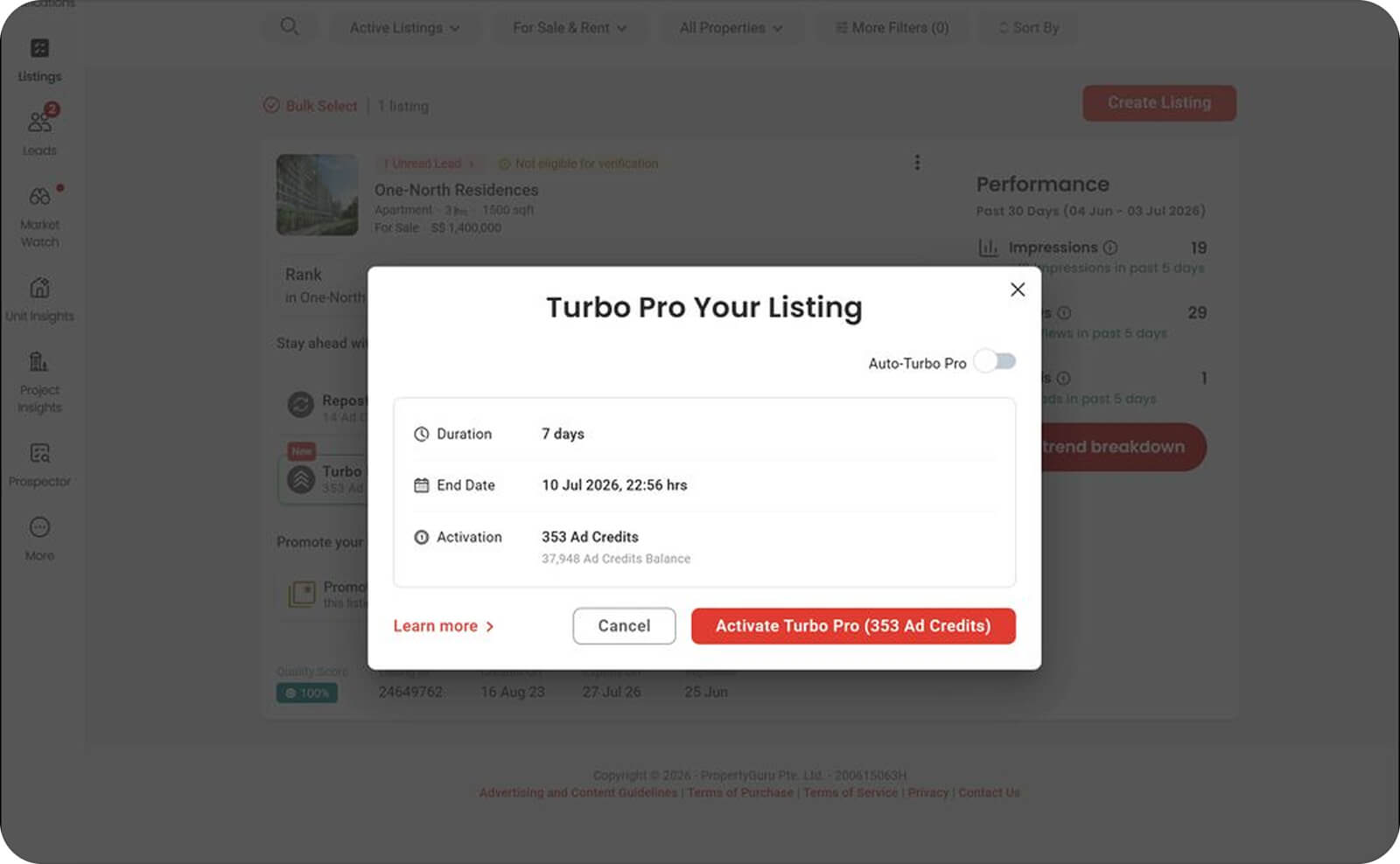Open the Terms of Service link
This screenshot has height=864, width=1400.
tap(850, 792)
